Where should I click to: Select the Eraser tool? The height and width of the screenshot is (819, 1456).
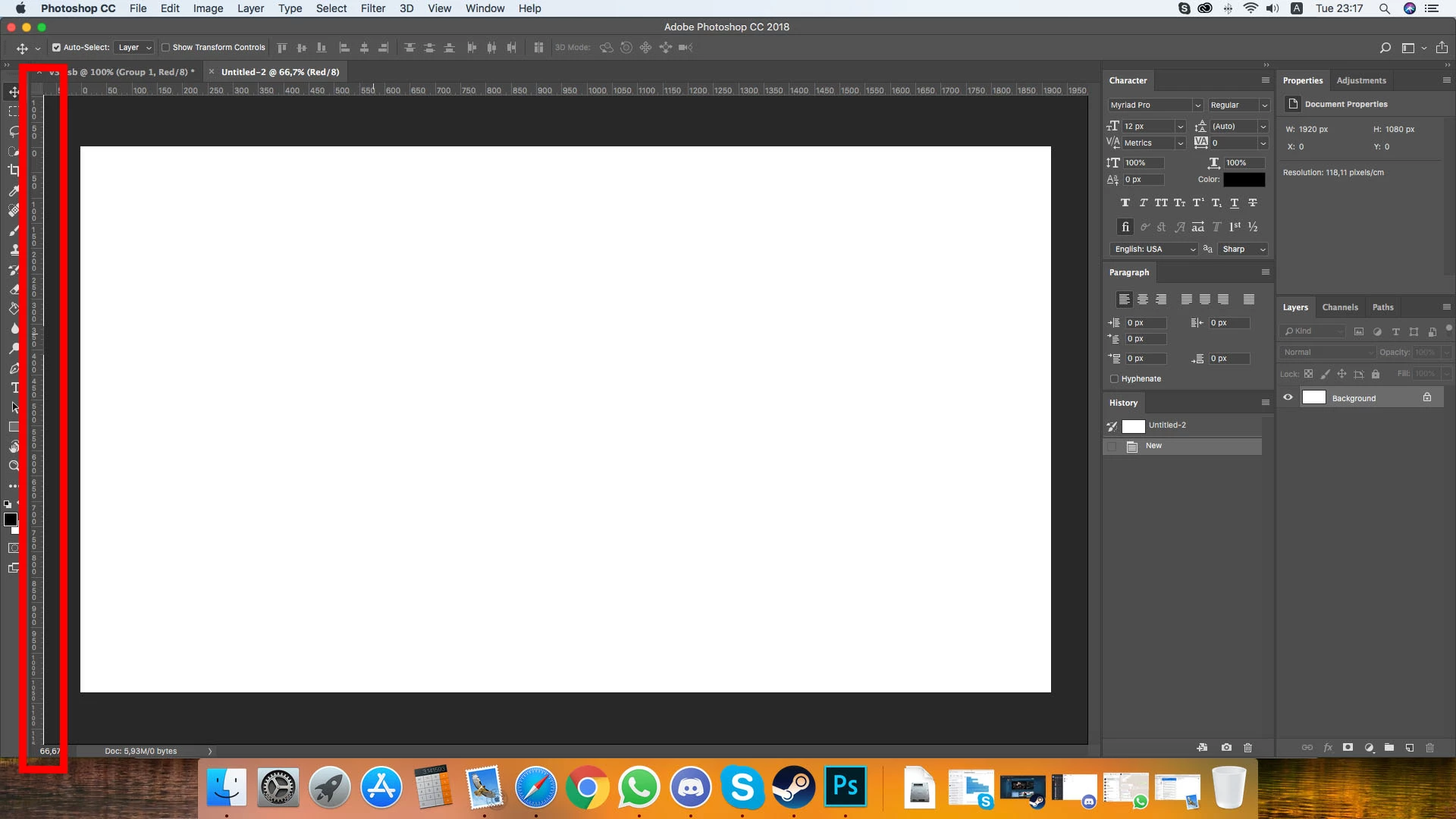(x=14, y=289)
